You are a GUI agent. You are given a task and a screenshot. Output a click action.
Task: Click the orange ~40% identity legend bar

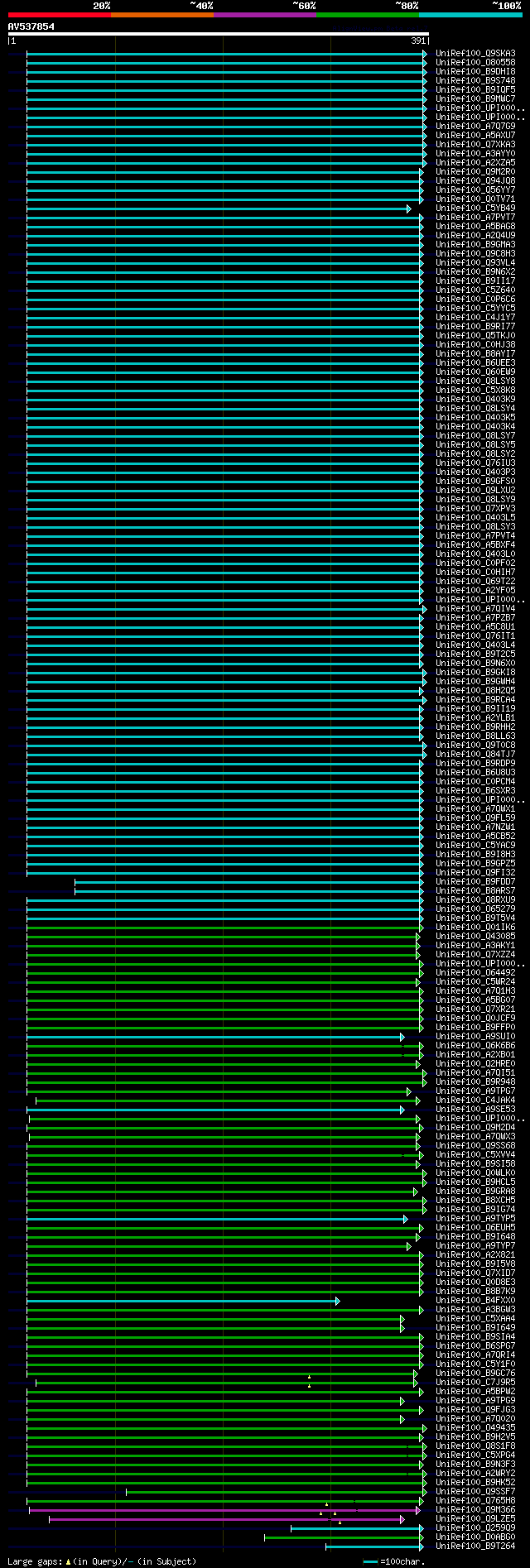(x=162, y=14)
